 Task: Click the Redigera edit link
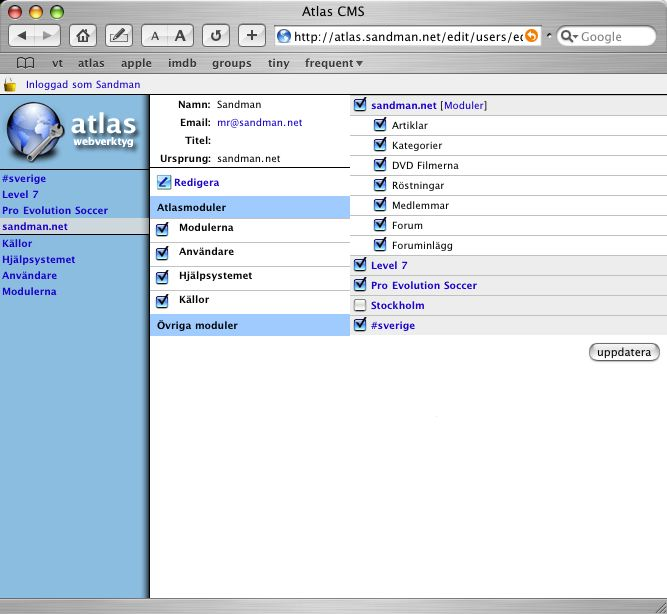[196, 183]
